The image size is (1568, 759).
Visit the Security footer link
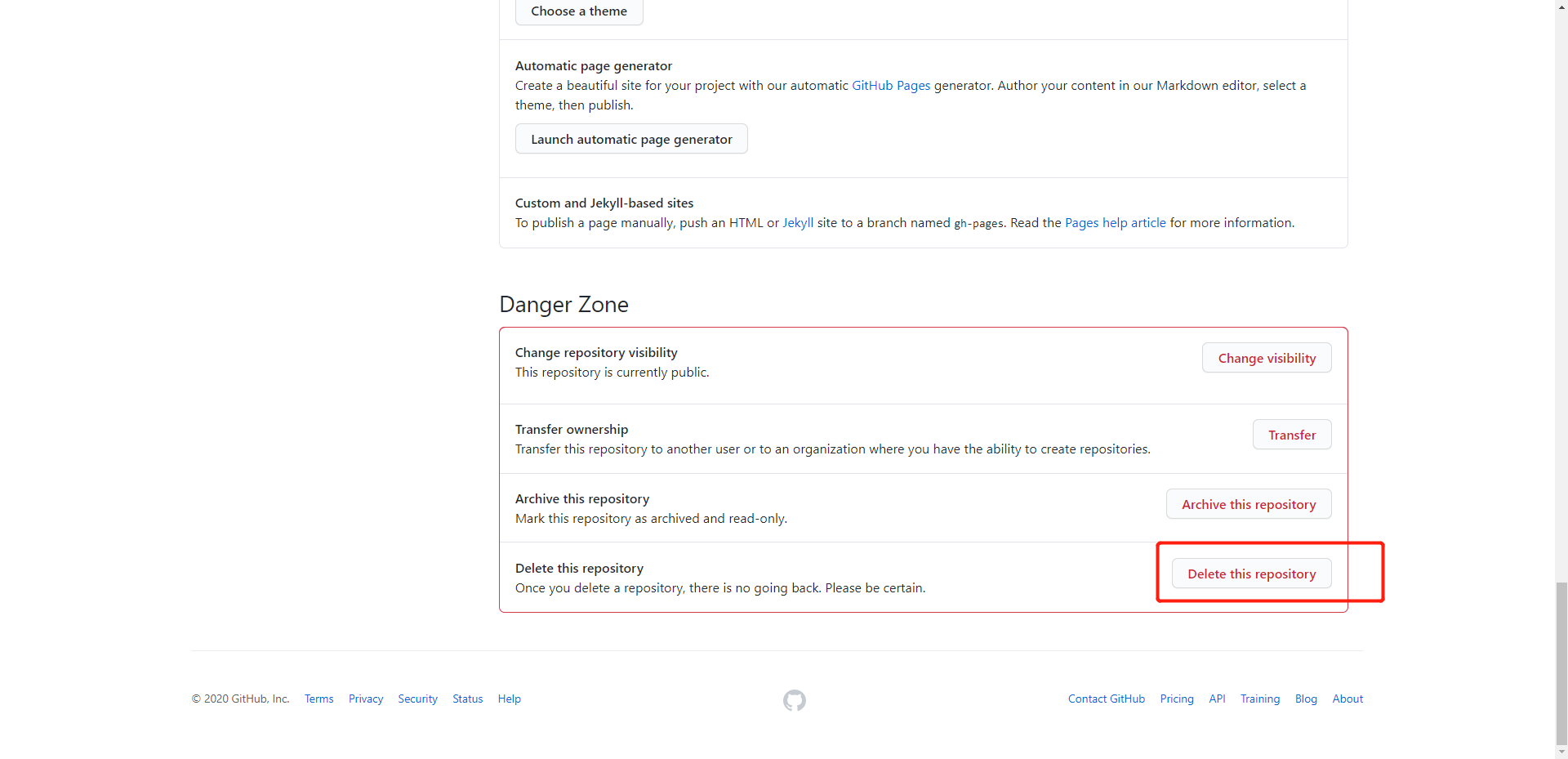coord(417,699)
